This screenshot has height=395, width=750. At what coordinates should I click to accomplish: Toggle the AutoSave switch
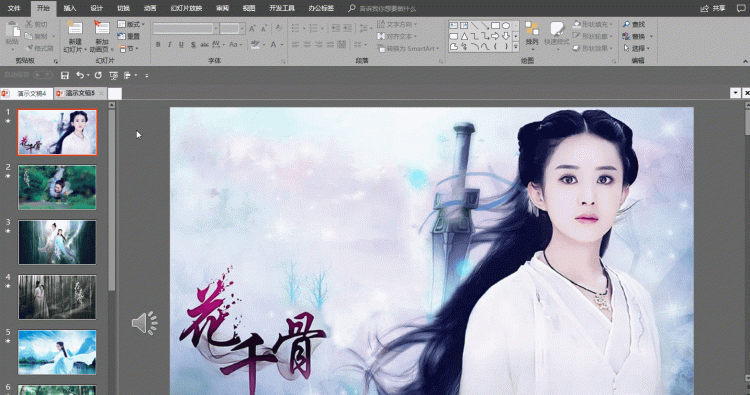(43, 75)
